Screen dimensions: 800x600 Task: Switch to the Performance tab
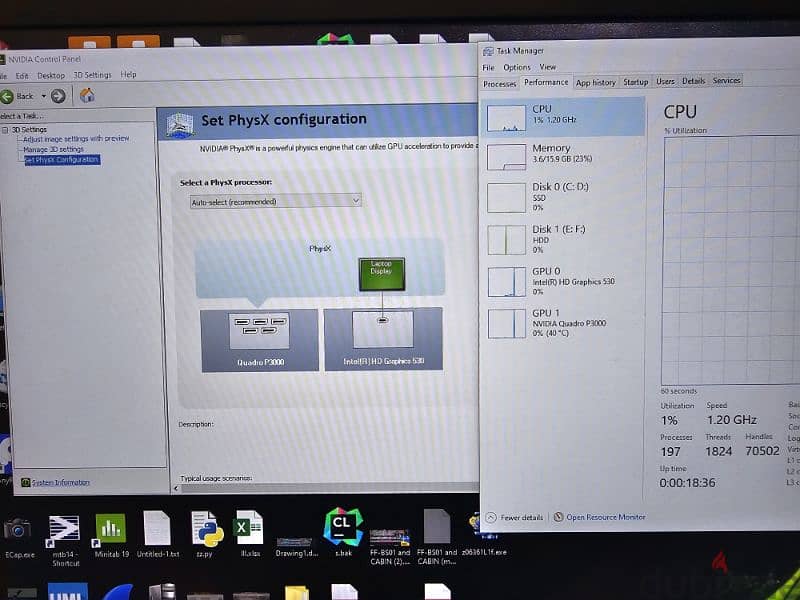(546, 82)
